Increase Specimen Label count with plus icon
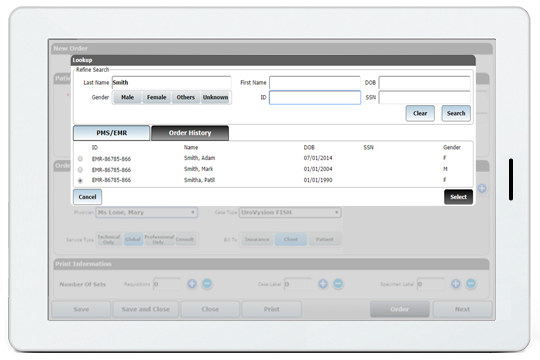This screenshot has width=540, height=360. 456,284
